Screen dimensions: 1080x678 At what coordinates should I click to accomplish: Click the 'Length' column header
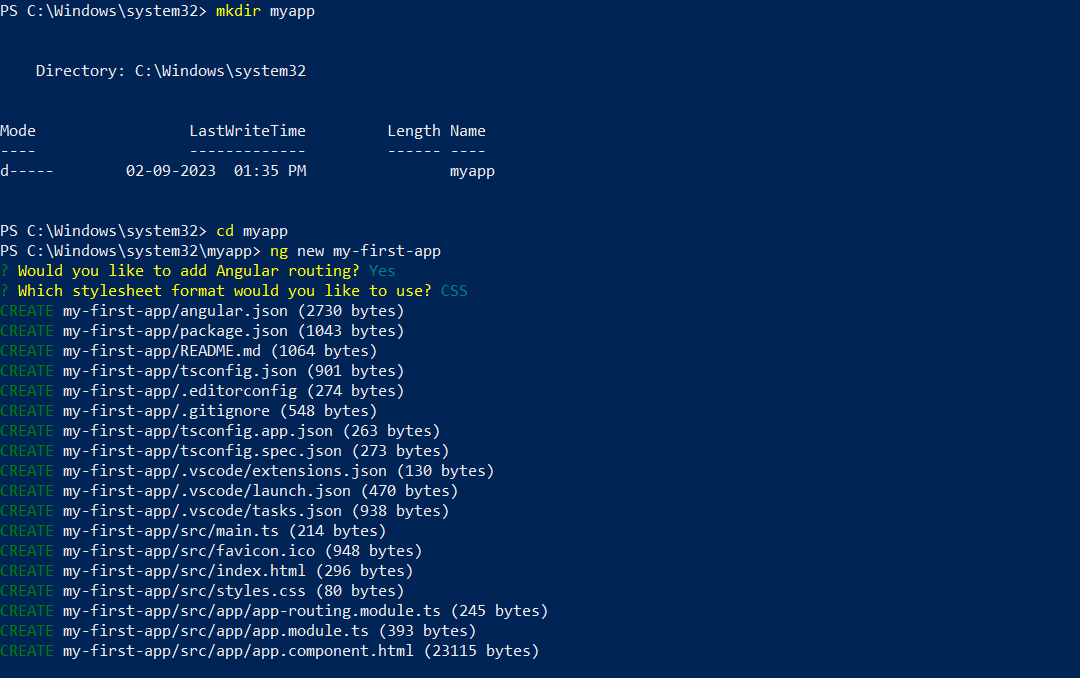(414, 131)
